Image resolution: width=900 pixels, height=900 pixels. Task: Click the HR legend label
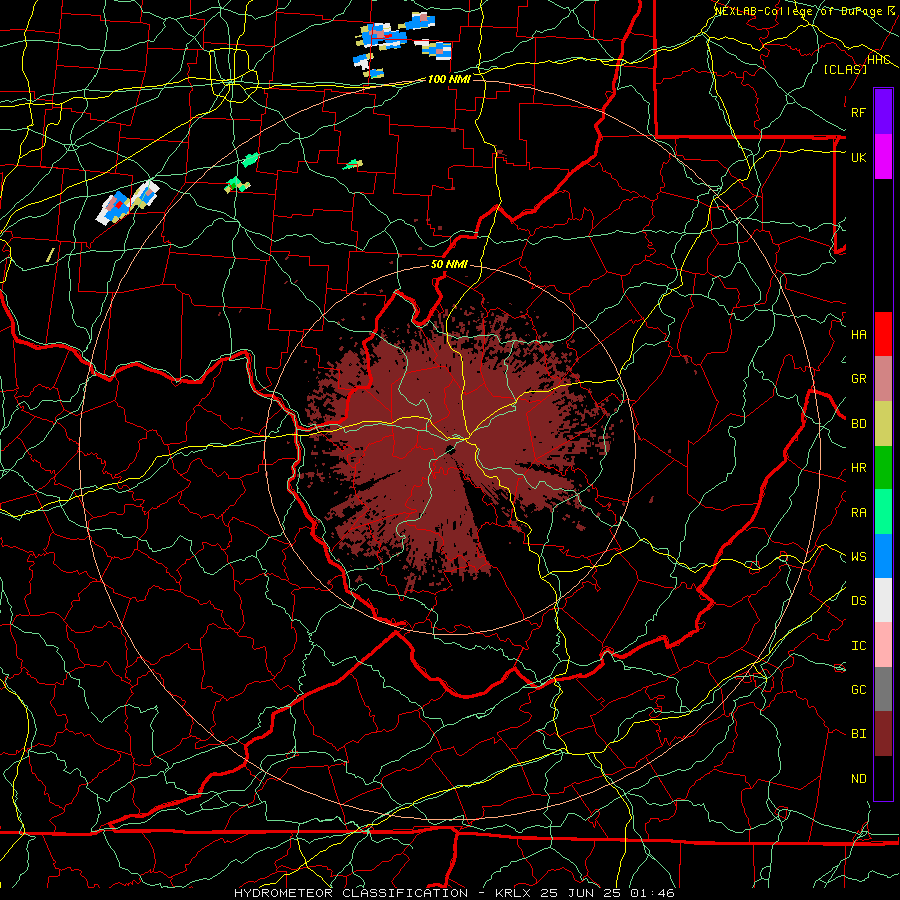coord(858,468)
